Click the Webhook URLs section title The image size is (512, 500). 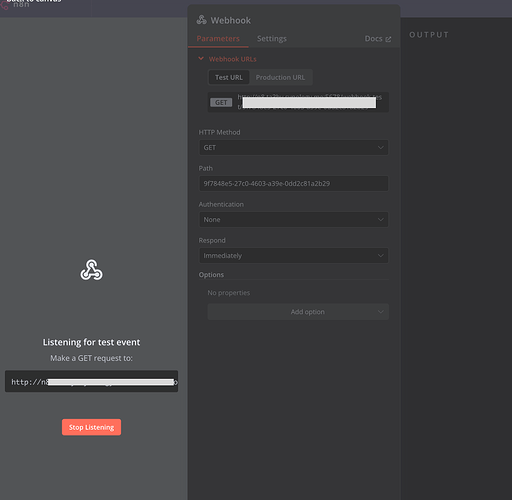pyautogui.click(x=232, y=59)
